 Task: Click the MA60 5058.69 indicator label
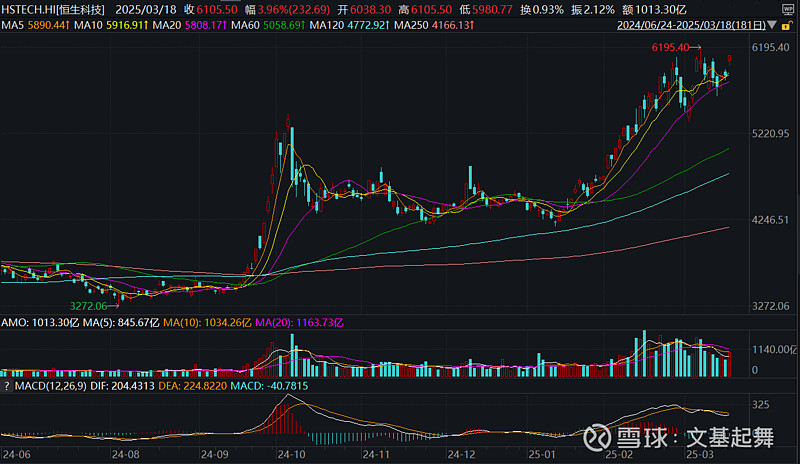tap(268, 25)
